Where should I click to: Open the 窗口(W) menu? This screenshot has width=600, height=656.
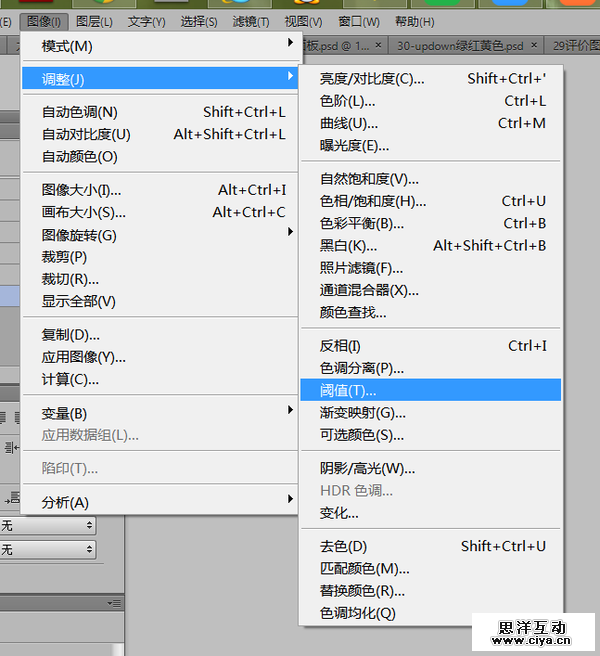click(x=359, y=21)
